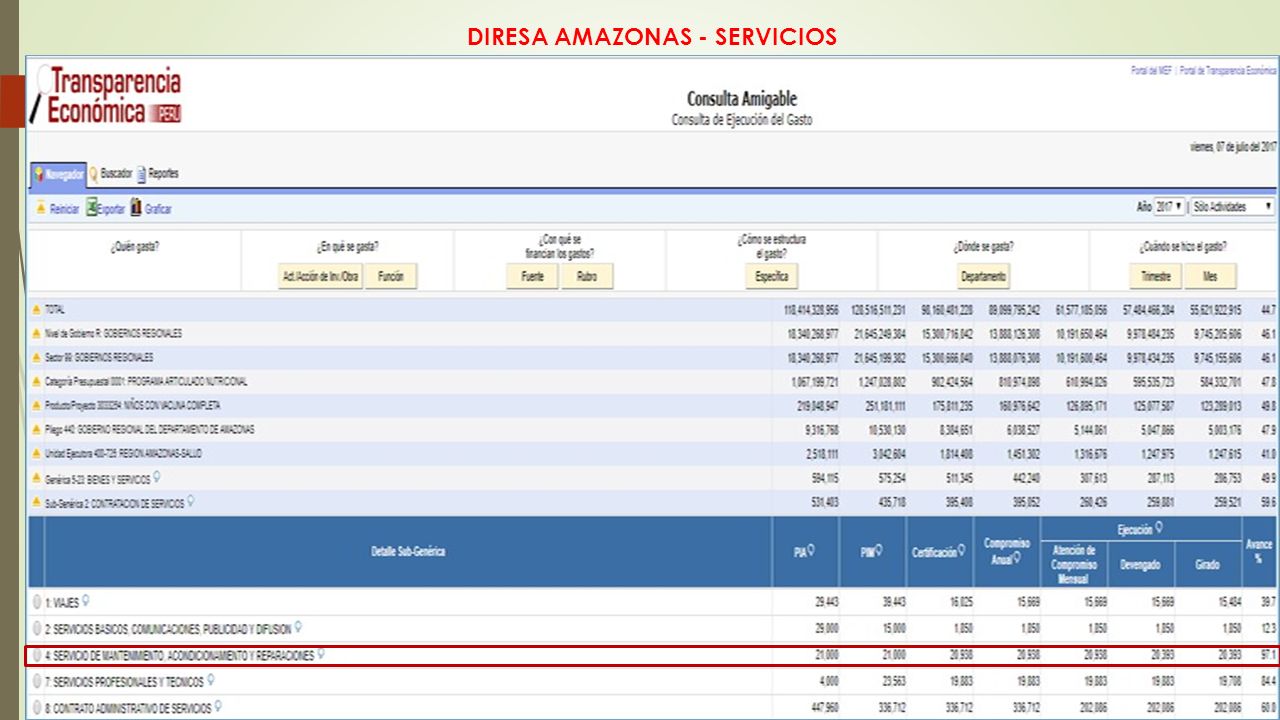The height and width of the screenshot is (720, 1280).
Task: Click info icon after ACONDICIONAMIENTO Y REPARACIONES
Action: pyautogui.click(x=321, y=654)
